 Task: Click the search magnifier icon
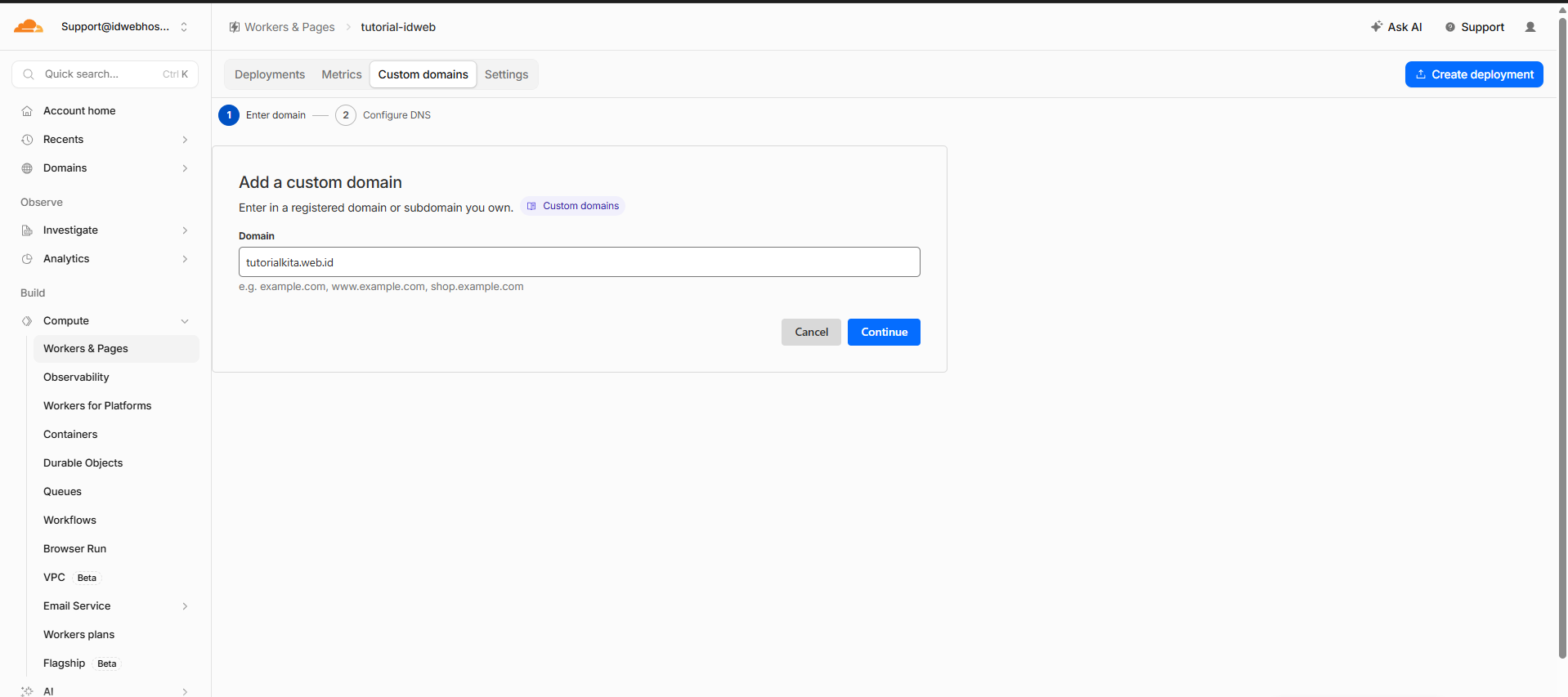29,74
